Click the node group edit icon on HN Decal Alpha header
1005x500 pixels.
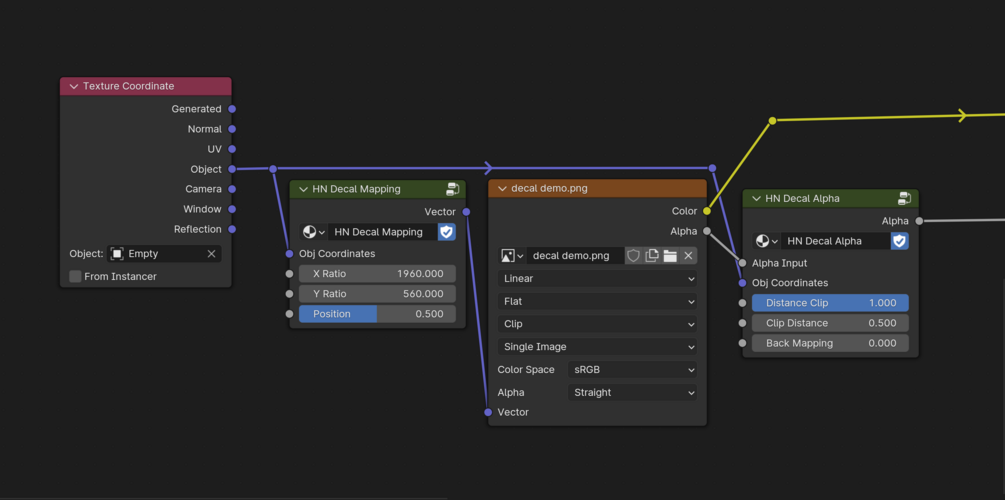point(905,198)
